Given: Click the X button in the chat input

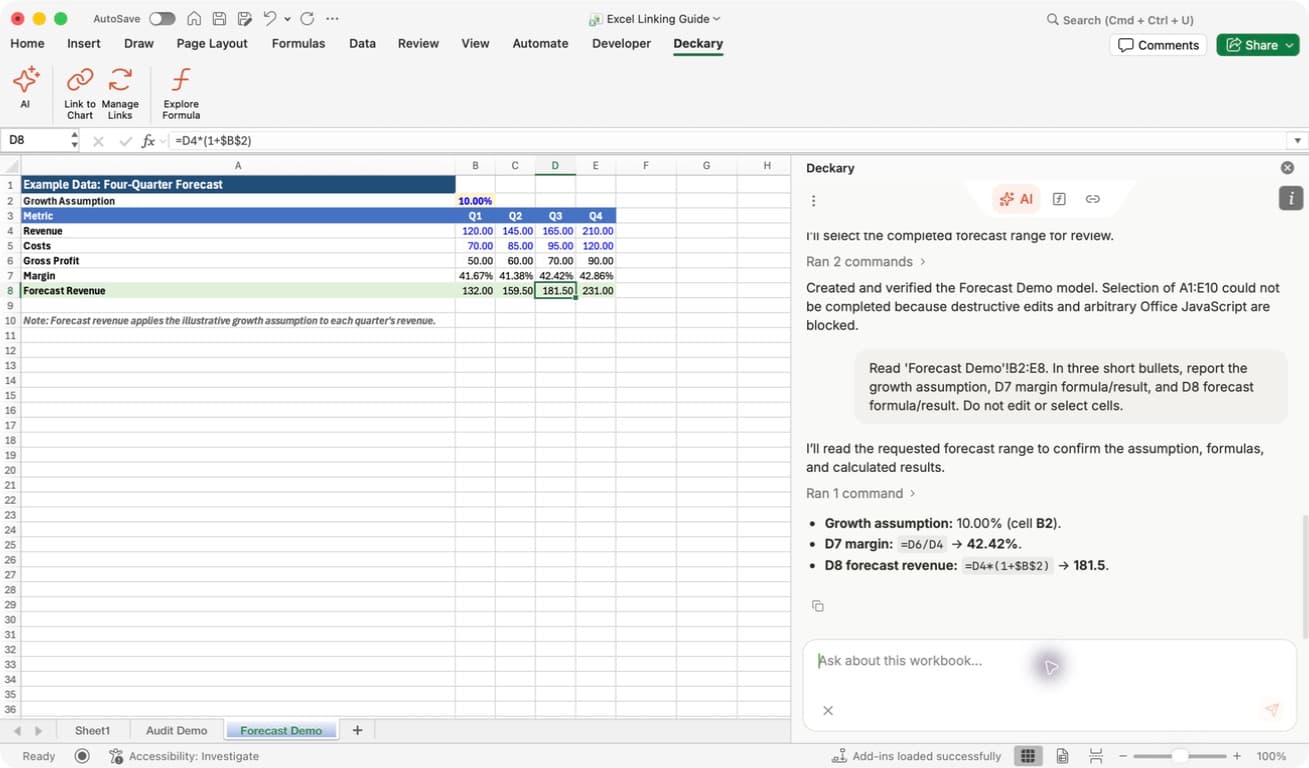Looking at the screenshot, I should click(x=828, y=710).
